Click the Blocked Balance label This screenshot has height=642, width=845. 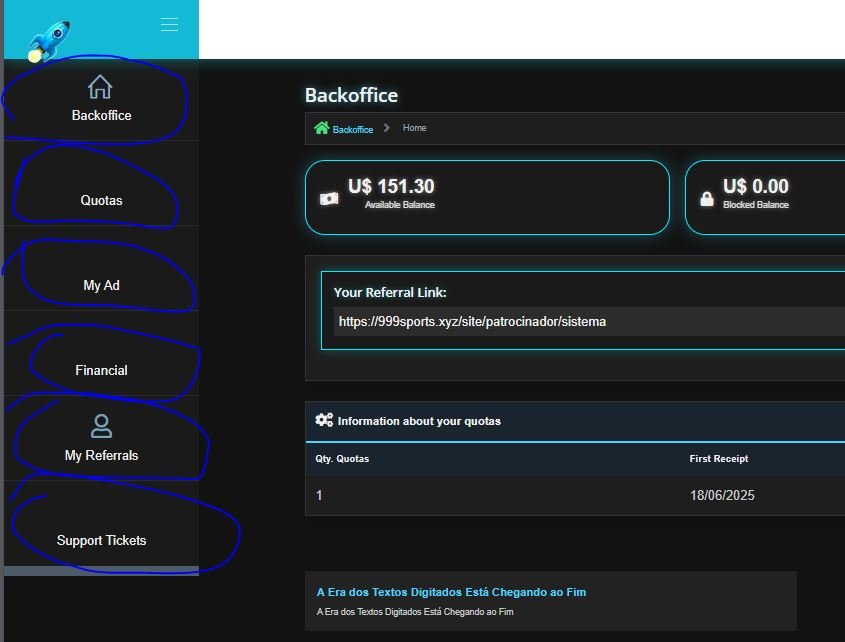tap(756, 205)
